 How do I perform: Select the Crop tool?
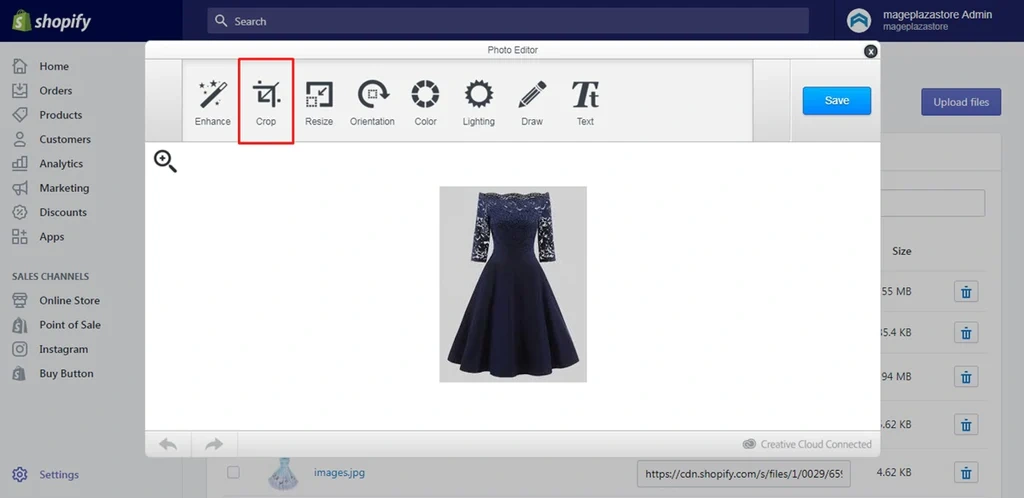pos(266,102)
